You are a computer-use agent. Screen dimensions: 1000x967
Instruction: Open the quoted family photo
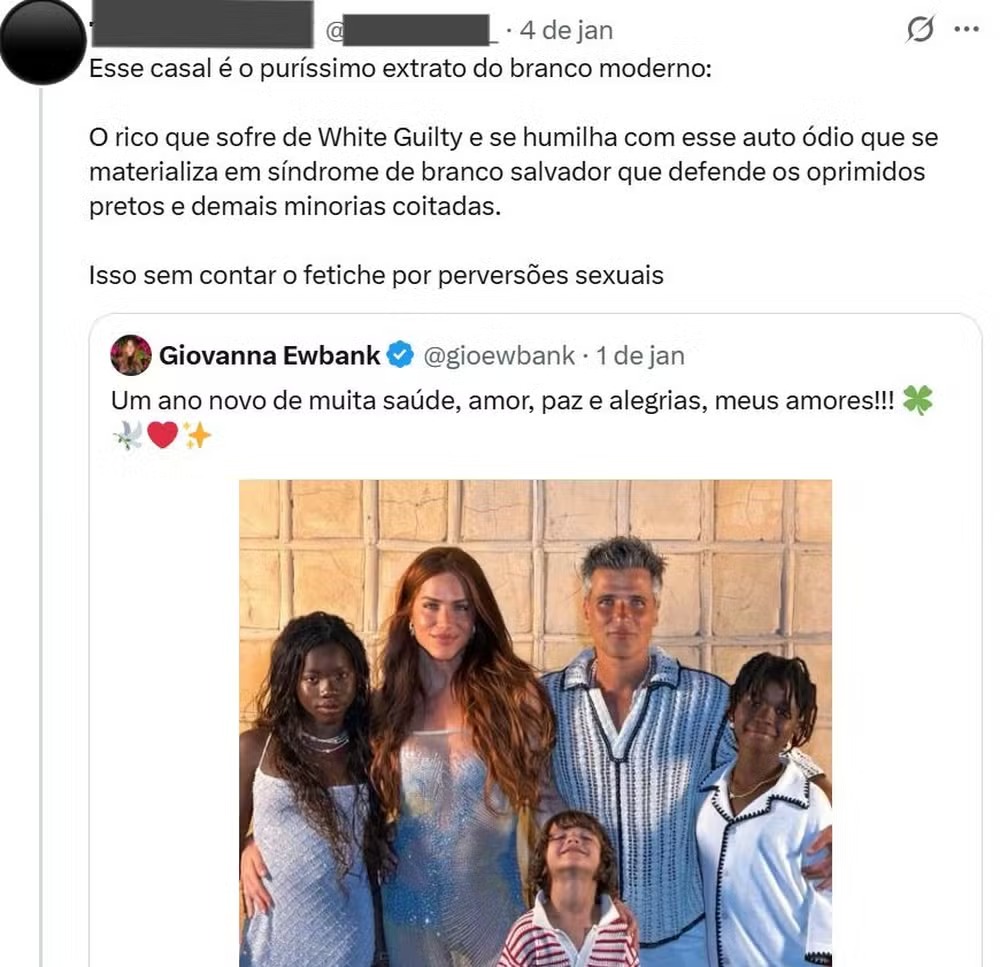pos(535,722)
